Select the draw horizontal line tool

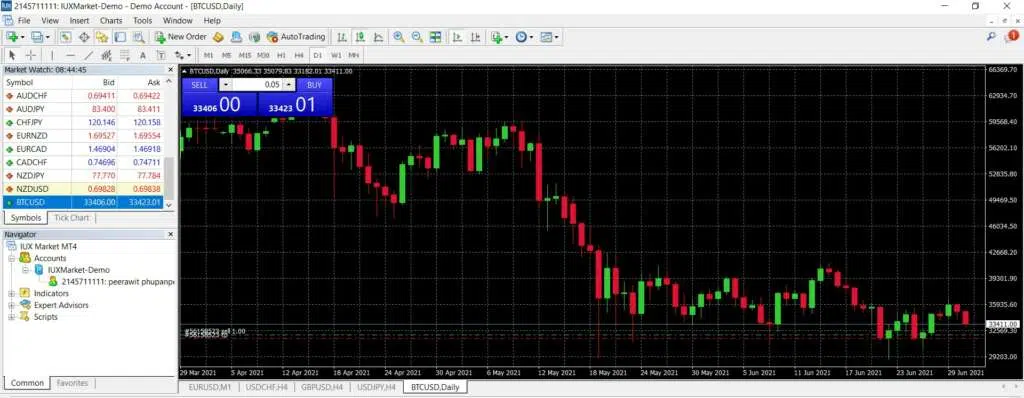coord(71,56)
